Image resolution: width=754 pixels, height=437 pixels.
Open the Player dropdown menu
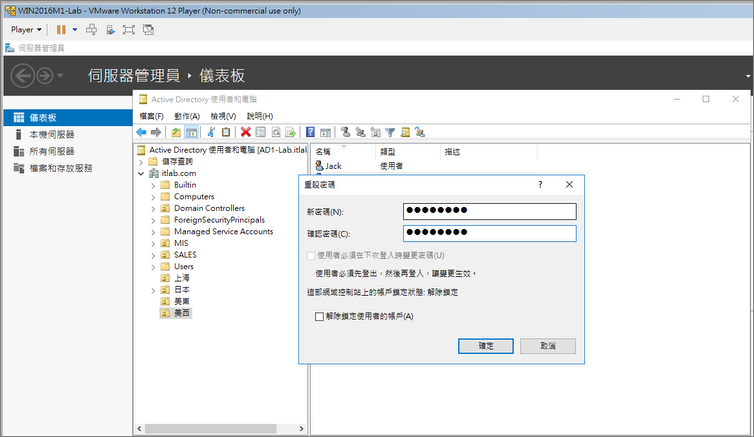coord(26,30)
